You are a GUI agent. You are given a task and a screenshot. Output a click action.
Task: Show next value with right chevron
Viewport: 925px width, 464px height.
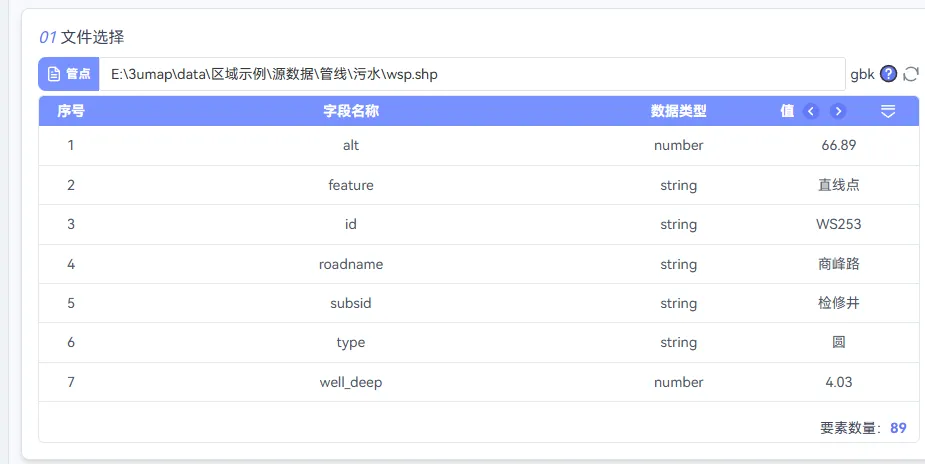point(838,111)
